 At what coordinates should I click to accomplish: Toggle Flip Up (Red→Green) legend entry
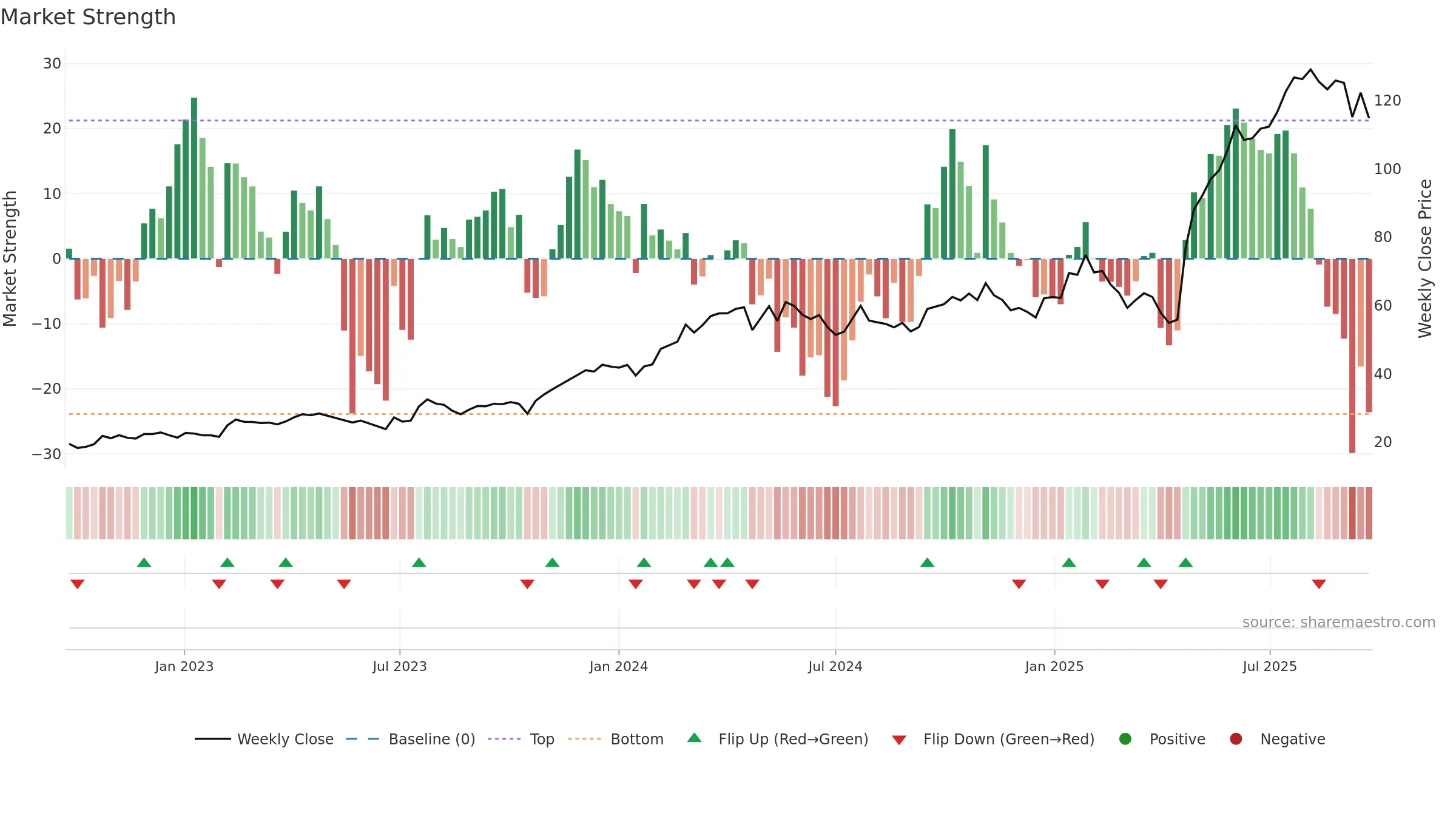778,739
